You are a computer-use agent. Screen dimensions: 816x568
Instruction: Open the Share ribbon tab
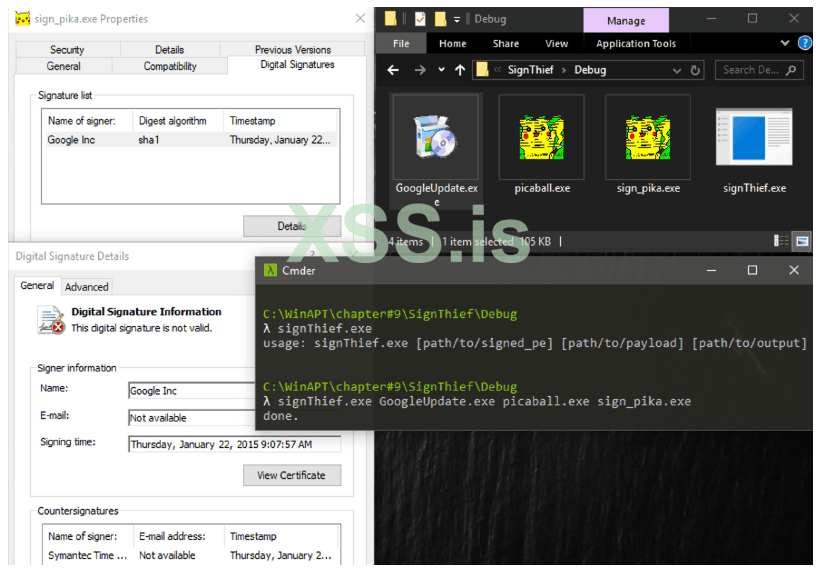pyautogui.click(x=505, y=44)
